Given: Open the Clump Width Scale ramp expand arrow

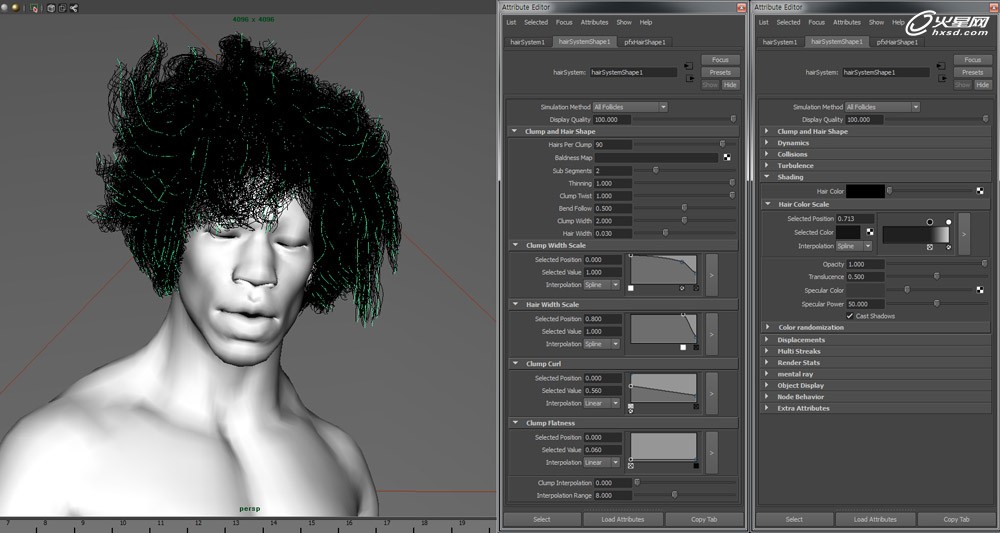Looking at the screenshot, I should click(x=711, y=273).
